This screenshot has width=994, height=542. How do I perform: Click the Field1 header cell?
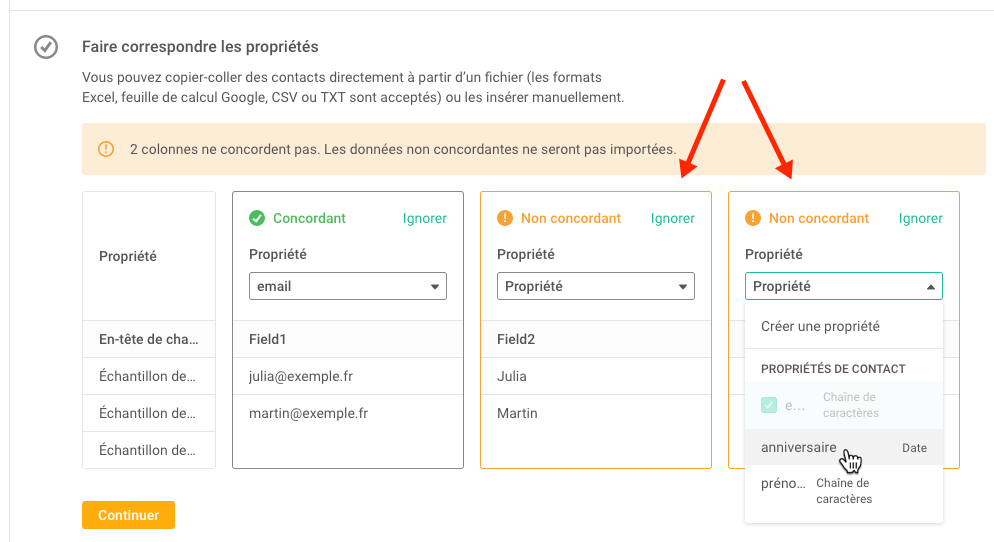point(347,339)
